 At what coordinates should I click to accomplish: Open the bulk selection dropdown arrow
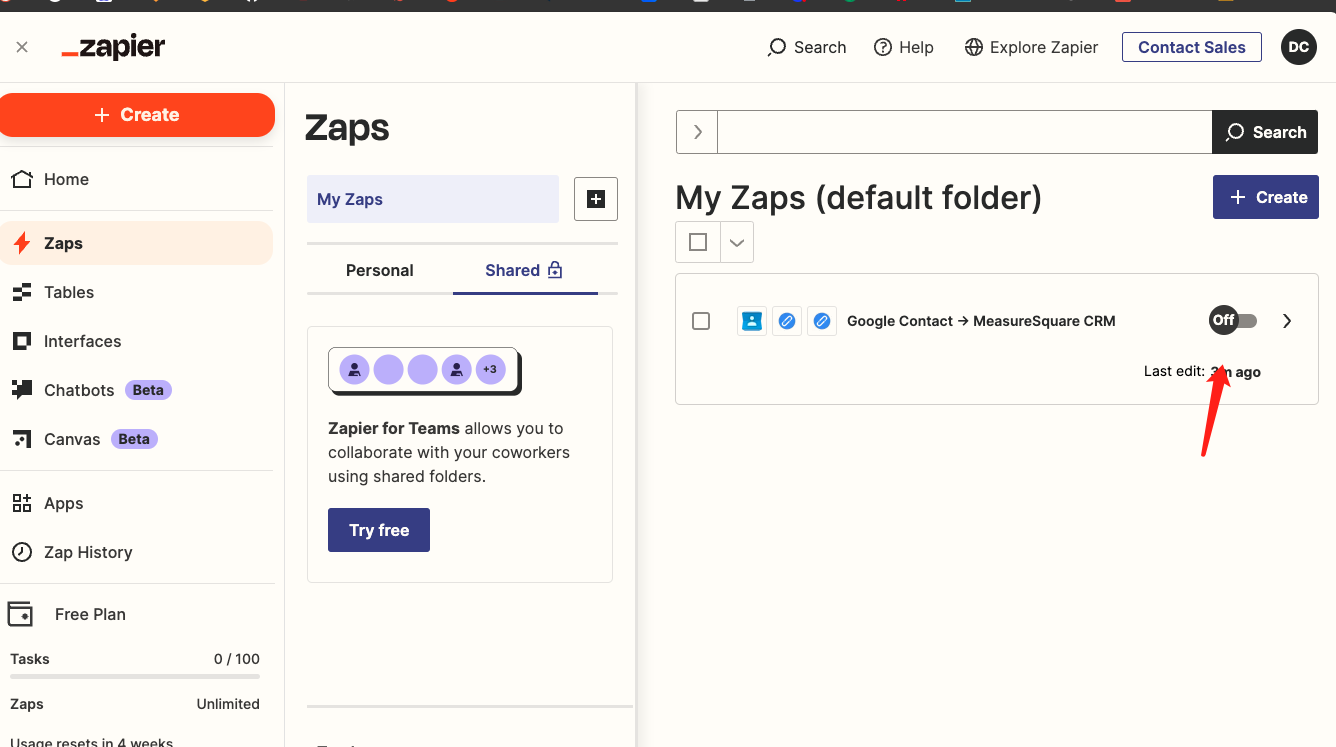pyautogui.click(x=737, y=242)
